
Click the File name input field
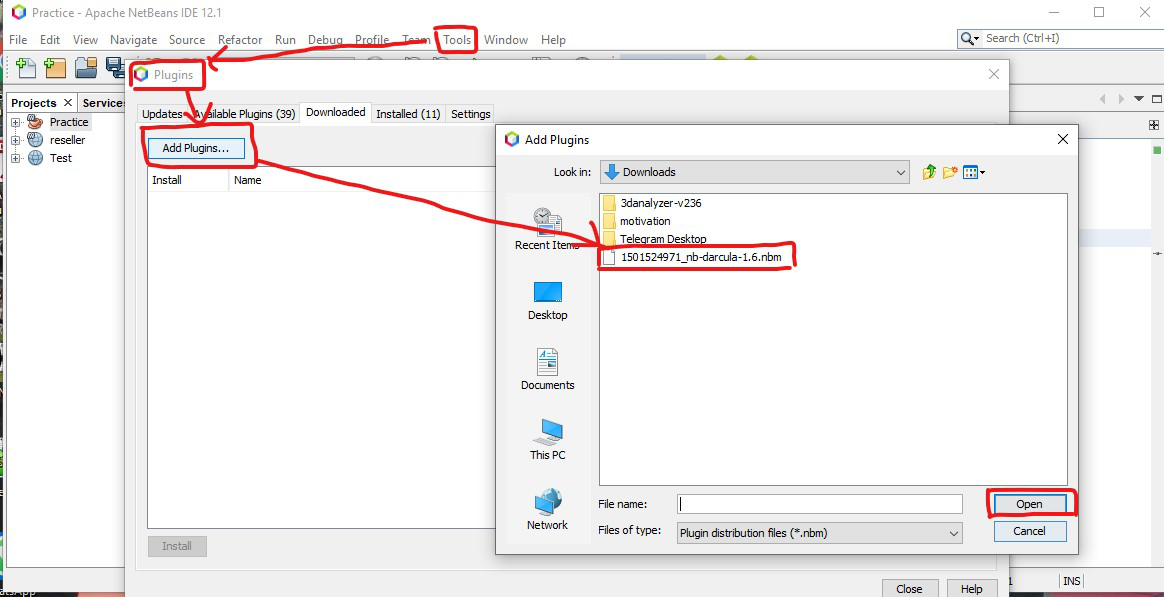(820, 504)
